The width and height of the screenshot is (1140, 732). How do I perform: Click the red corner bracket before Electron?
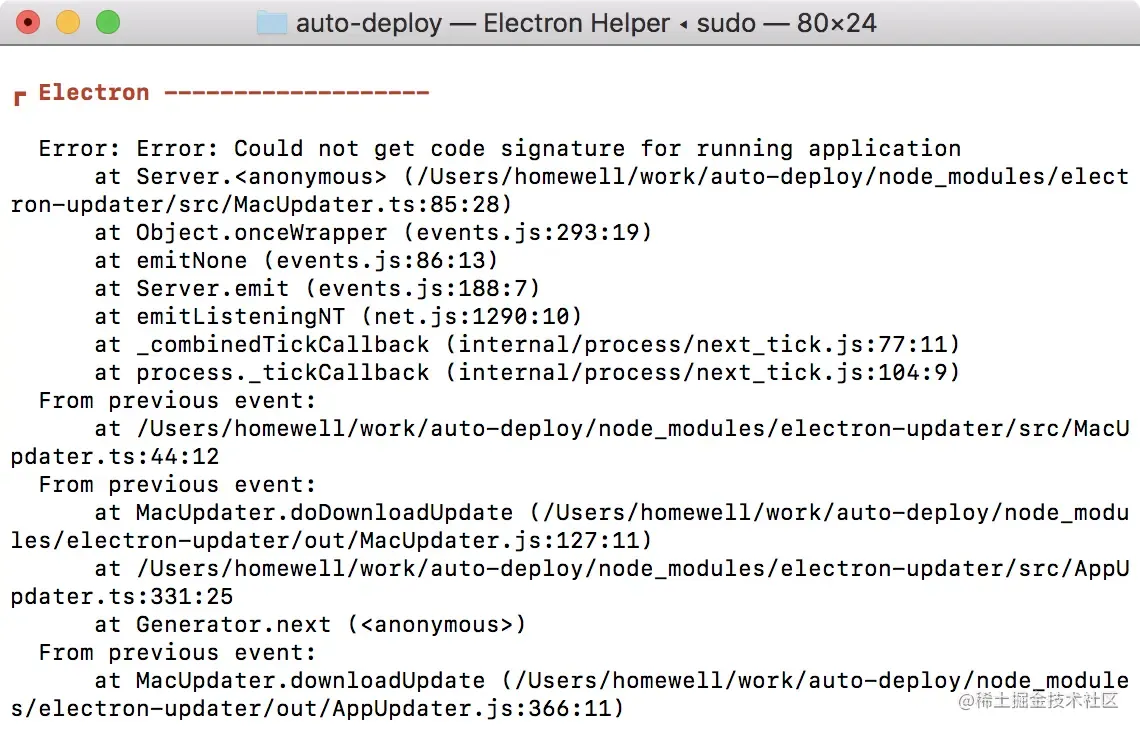click(x=20, y=97)
